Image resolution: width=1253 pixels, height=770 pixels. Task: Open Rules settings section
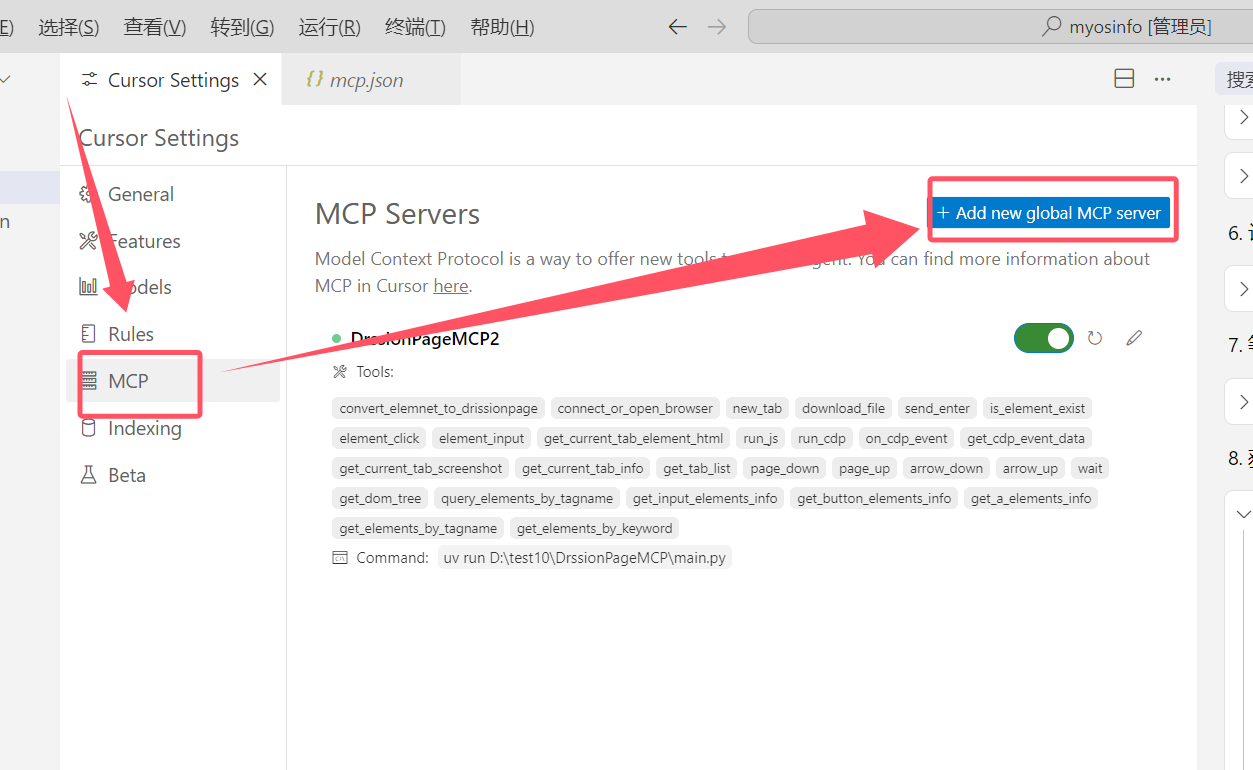coord(173,334)
